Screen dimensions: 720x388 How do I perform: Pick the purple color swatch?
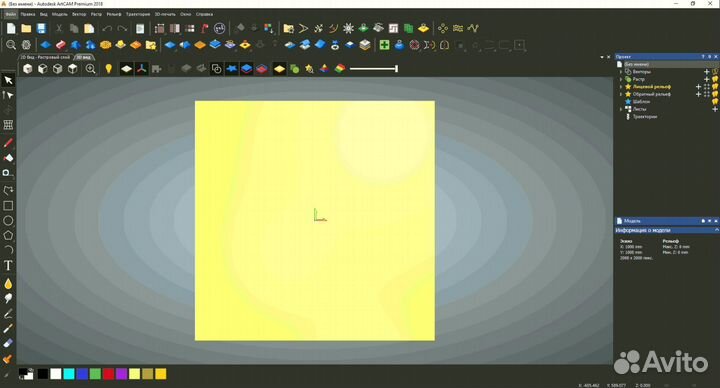click(x=121, y=374)
